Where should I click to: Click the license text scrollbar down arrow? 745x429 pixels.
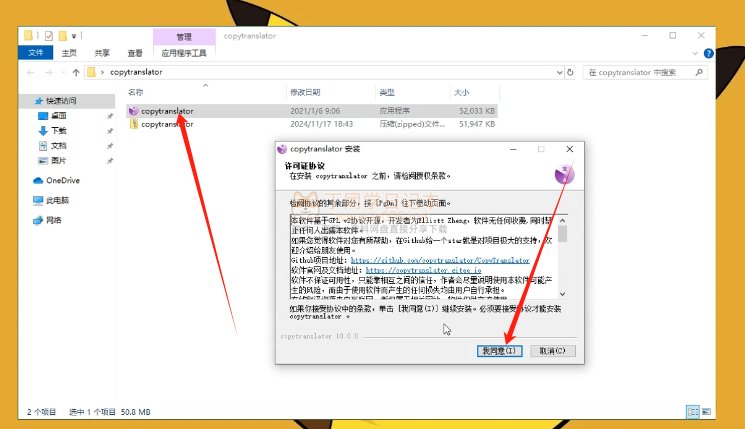pyautogui.click(x=563, y=292)
